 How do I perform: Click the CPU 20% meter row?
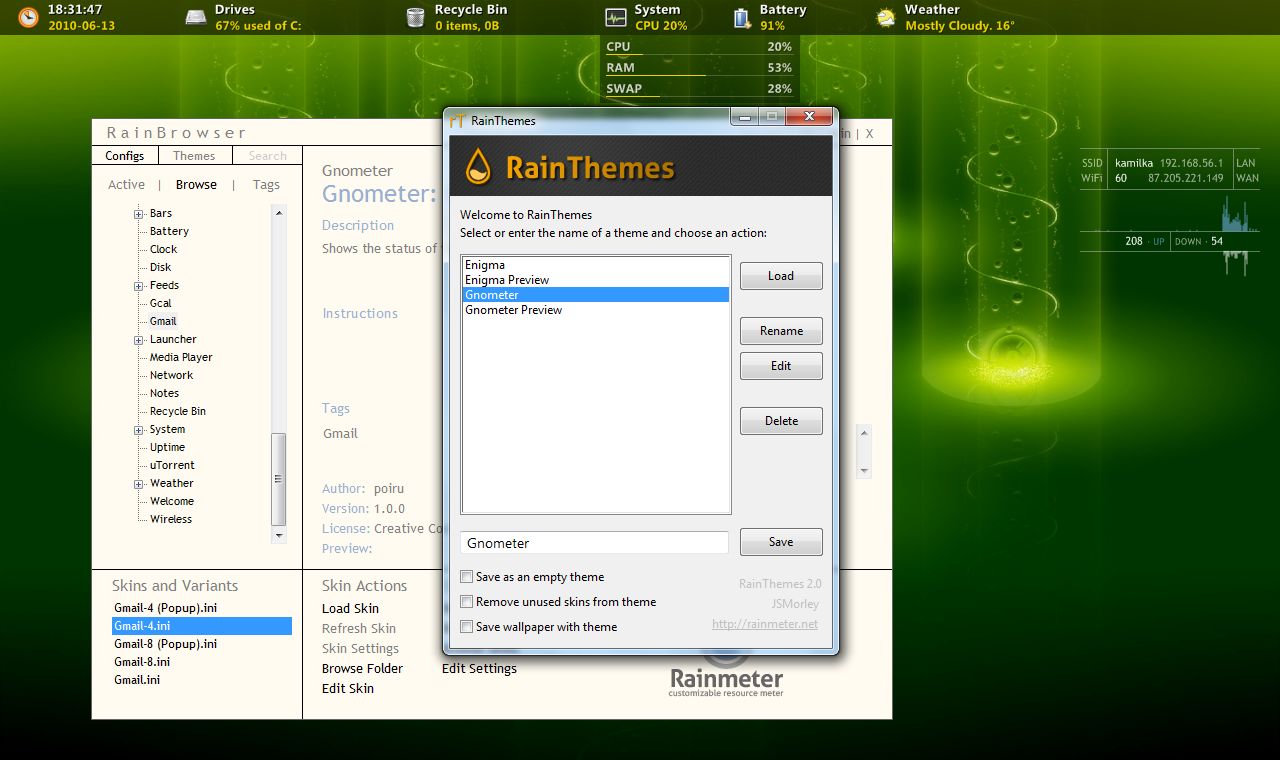tap(699, 47)
